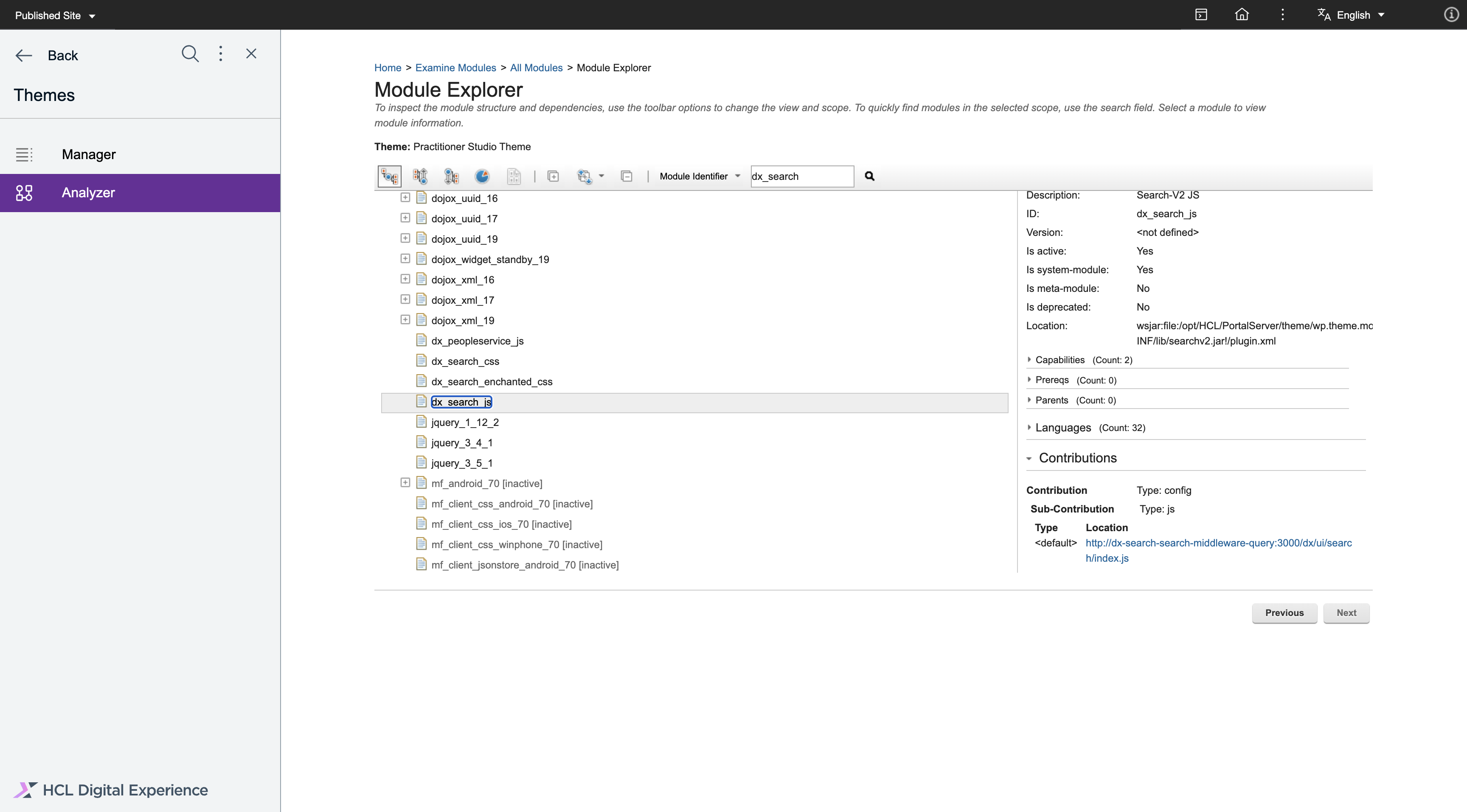1467x812 pixels.
Task: Open the Examine Modules breadcrumb link
Action: (x=455, y=67)
